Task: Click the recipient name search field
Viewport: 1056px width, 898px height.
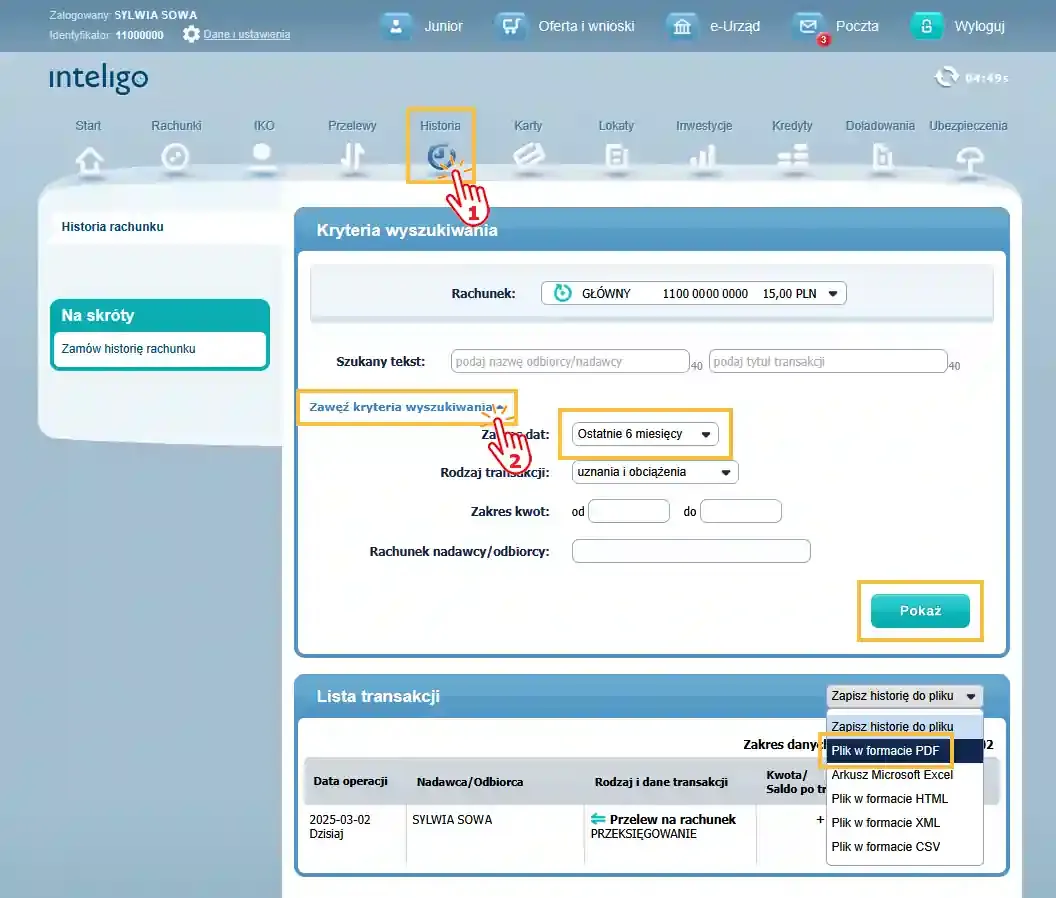Action: click(570, 361)
